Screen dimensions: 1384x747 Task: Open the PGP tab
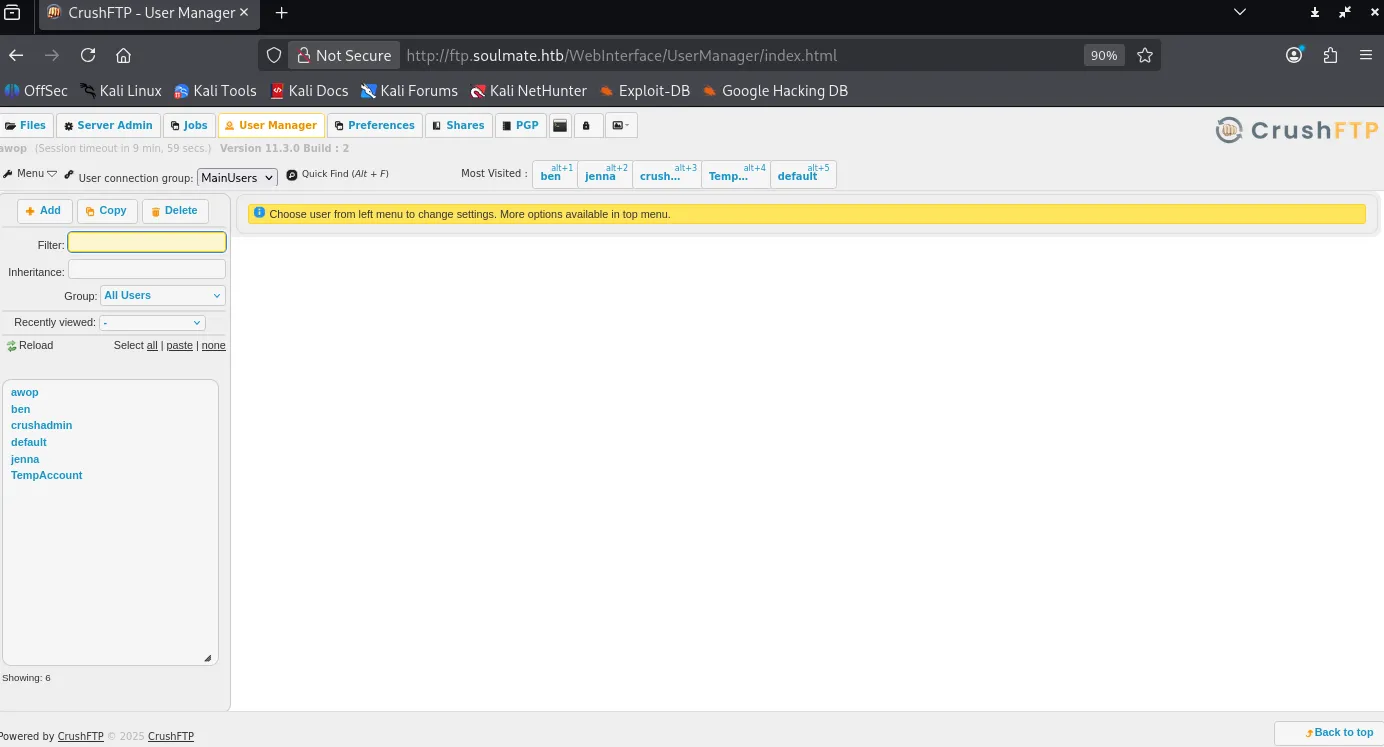point(520,125)
